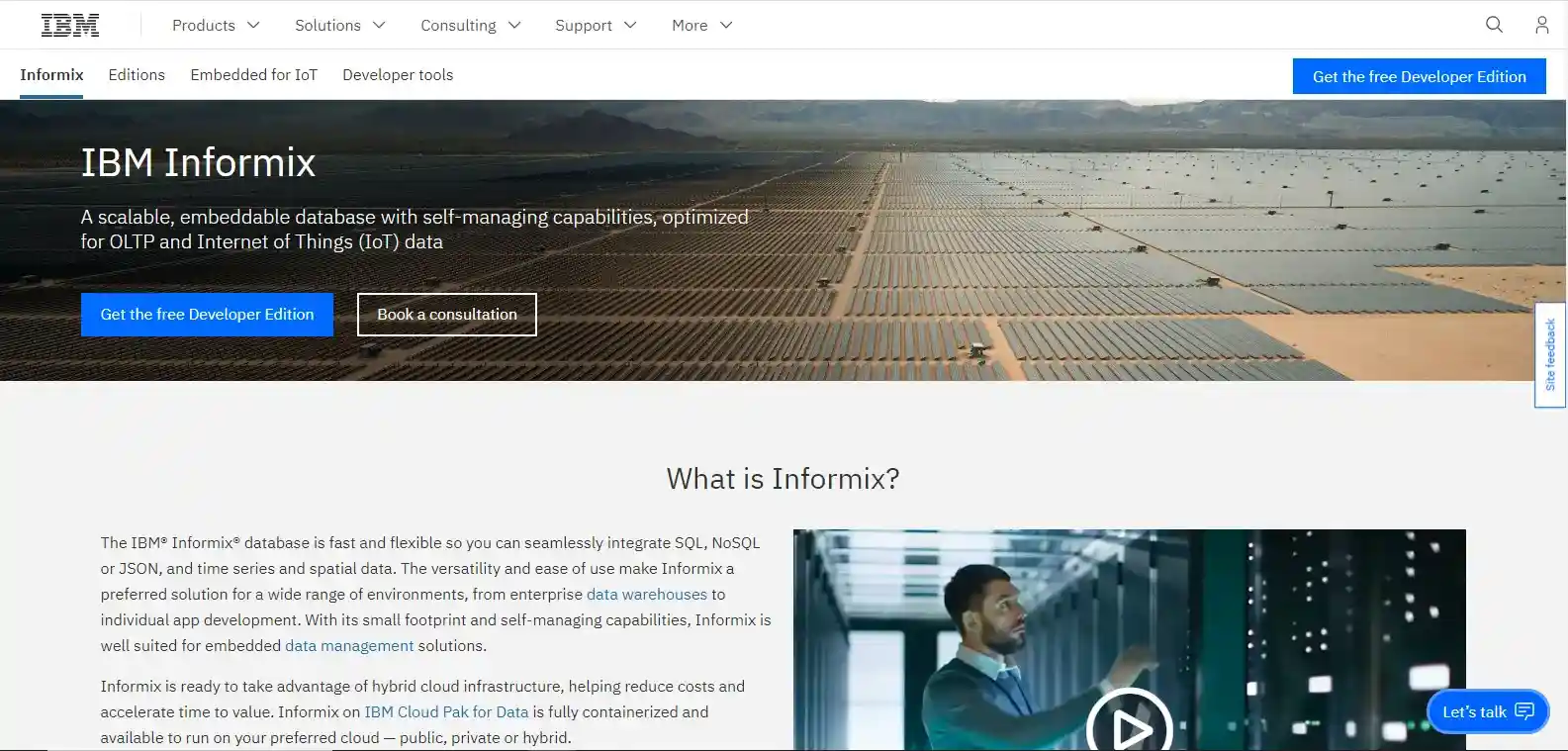Open the IBM Cloud Pak for Data link
The width and height of the screenshot is (1568, 751).
tap(446, 712)
